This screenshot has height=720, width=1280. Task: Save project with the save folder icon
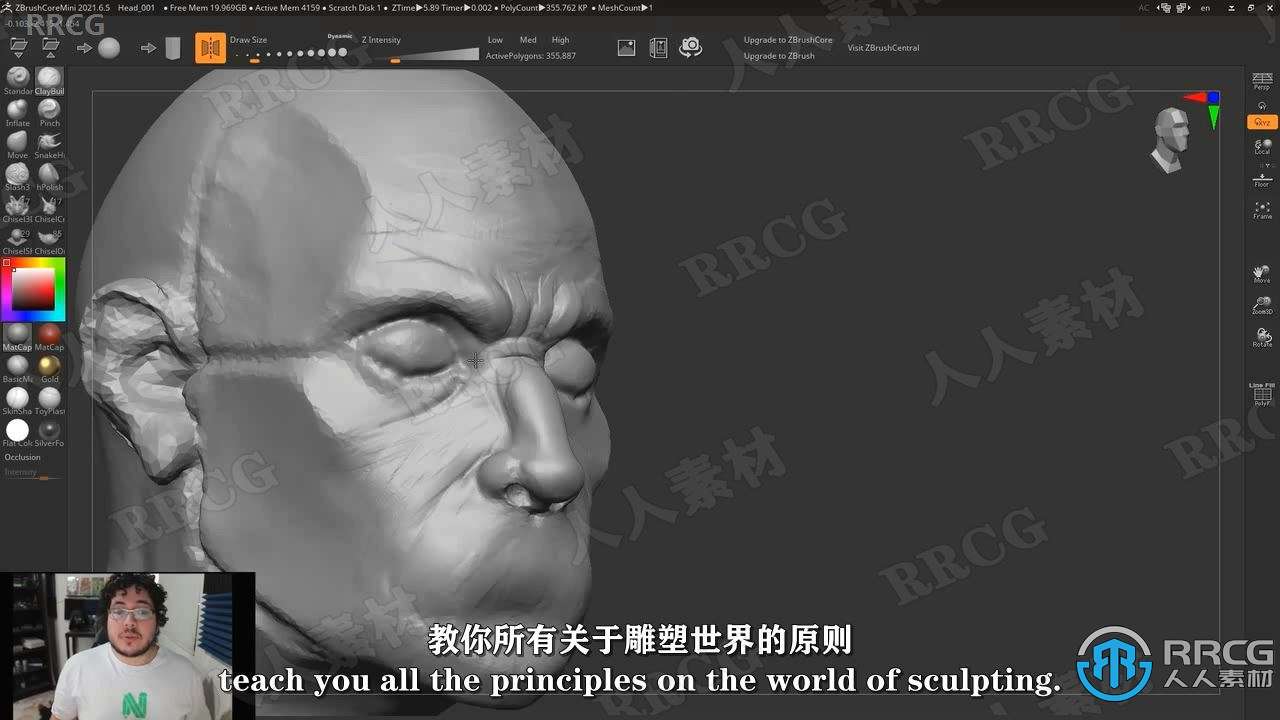click(x=50, y=47)
